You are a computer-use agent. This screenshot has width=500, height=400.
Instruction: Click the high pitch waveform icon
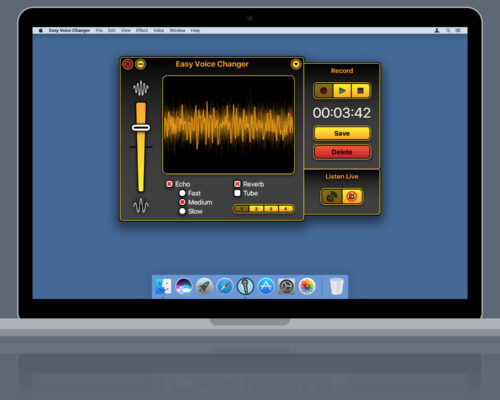coord(141,88)
